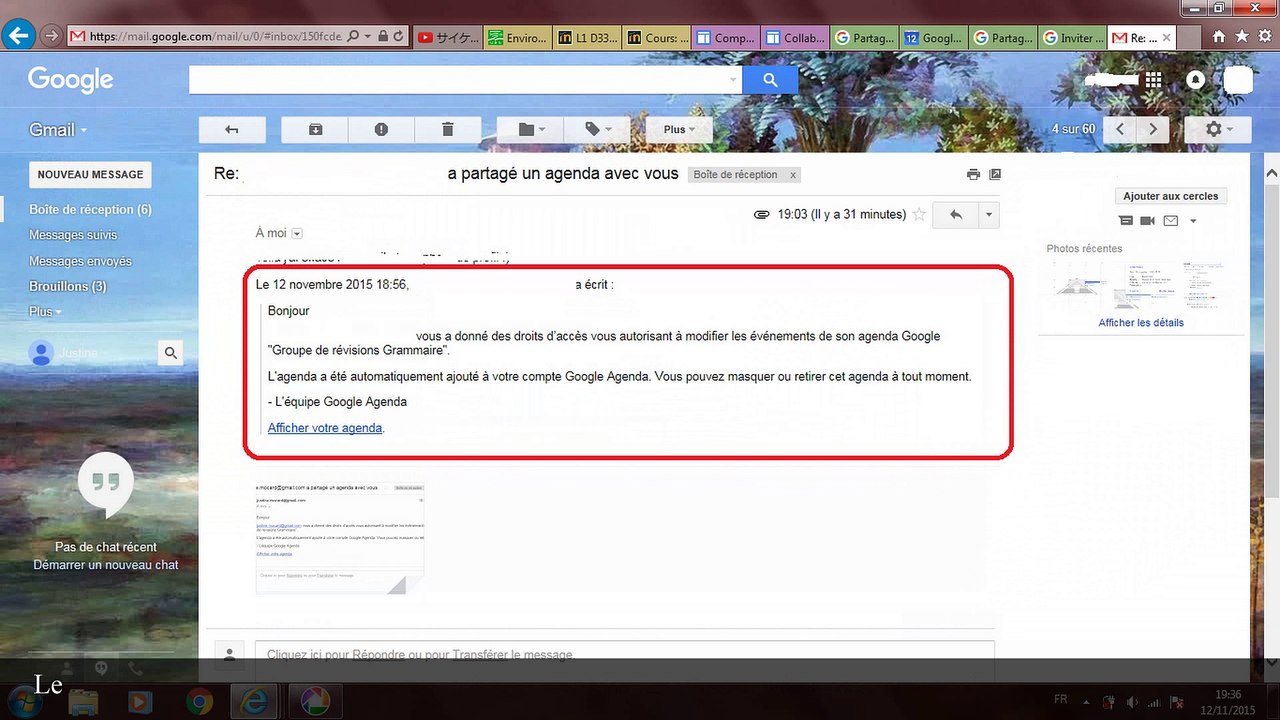Remove the Boîte de réception label

[793, 175]
